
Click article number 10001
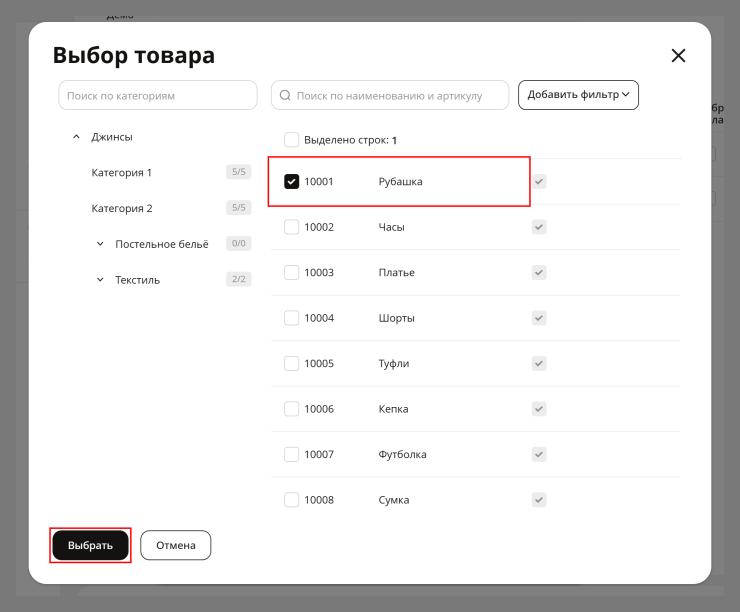(319, 182)
